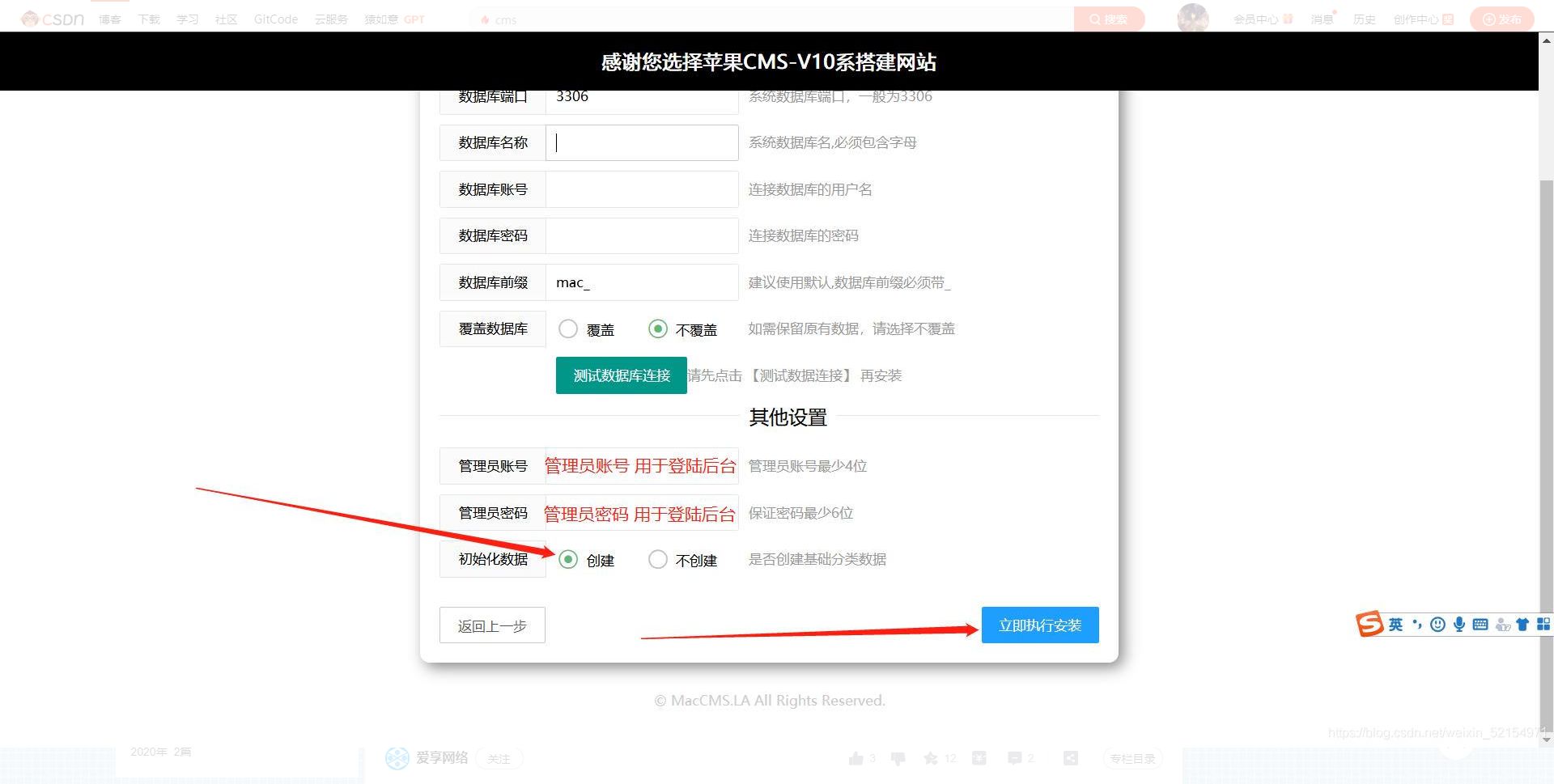1554x784 pixels.
Task: Click 测试数据库连接 button
Action: pyautogui.click(x=622, y=375)
